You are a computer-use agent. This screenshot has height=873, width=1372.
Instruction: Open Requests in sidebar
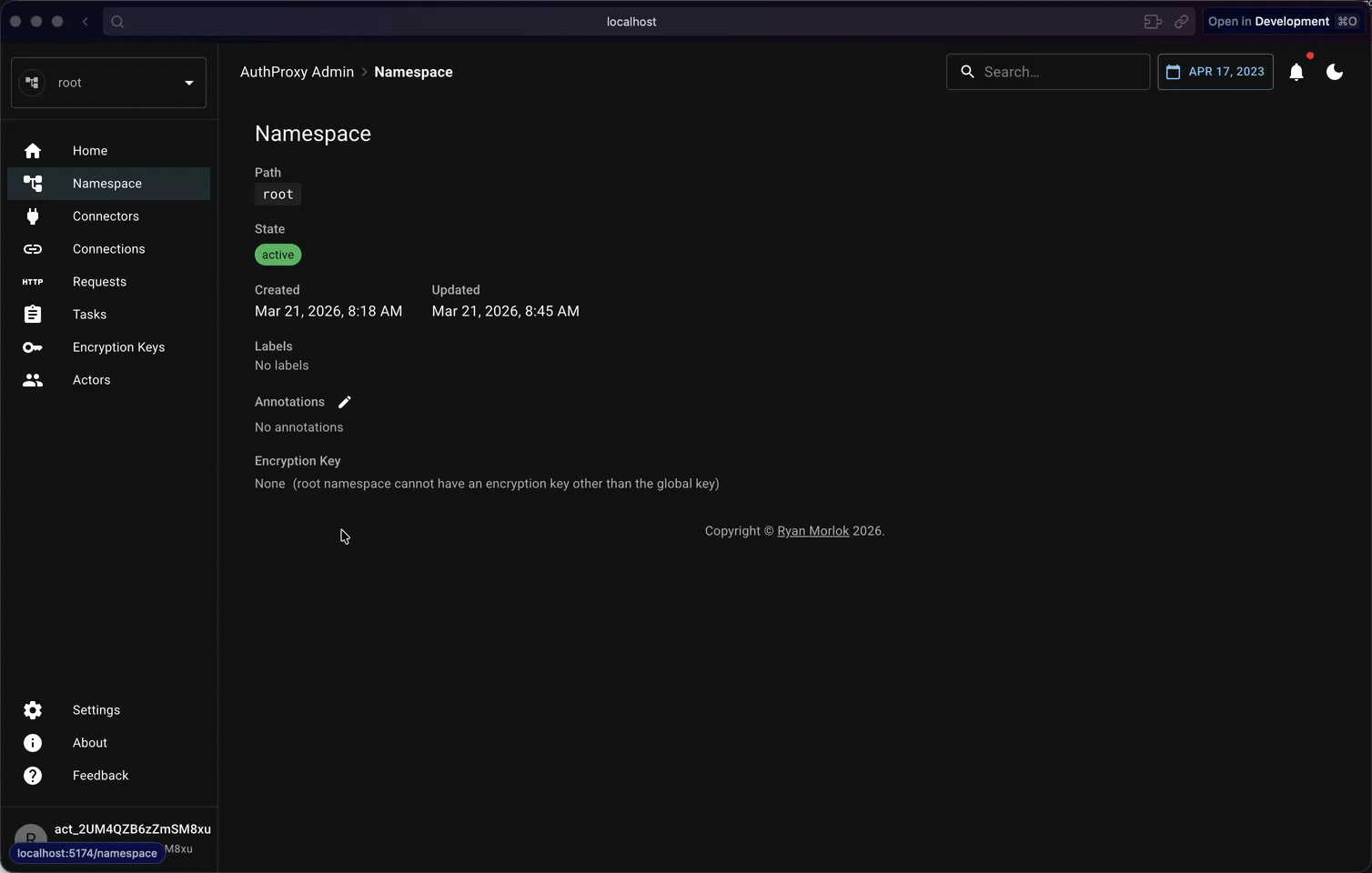(x=108, y=282)
